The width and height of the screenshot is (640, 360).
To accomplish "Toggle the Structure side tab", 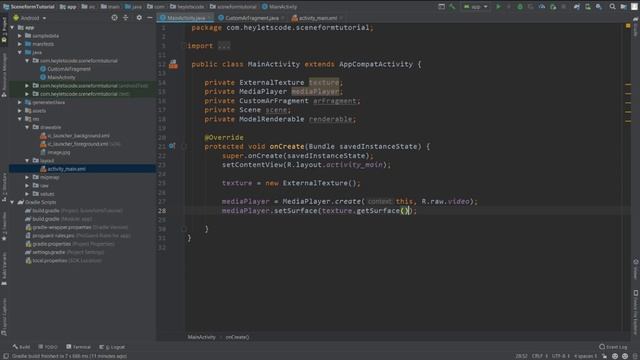I will coord(4,188).
